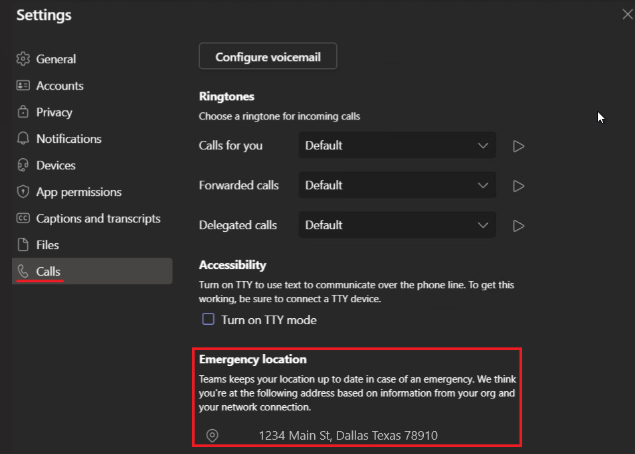Click the Notifications bell icon
Viewport: 635px width, 454px height.
(23, 139)
